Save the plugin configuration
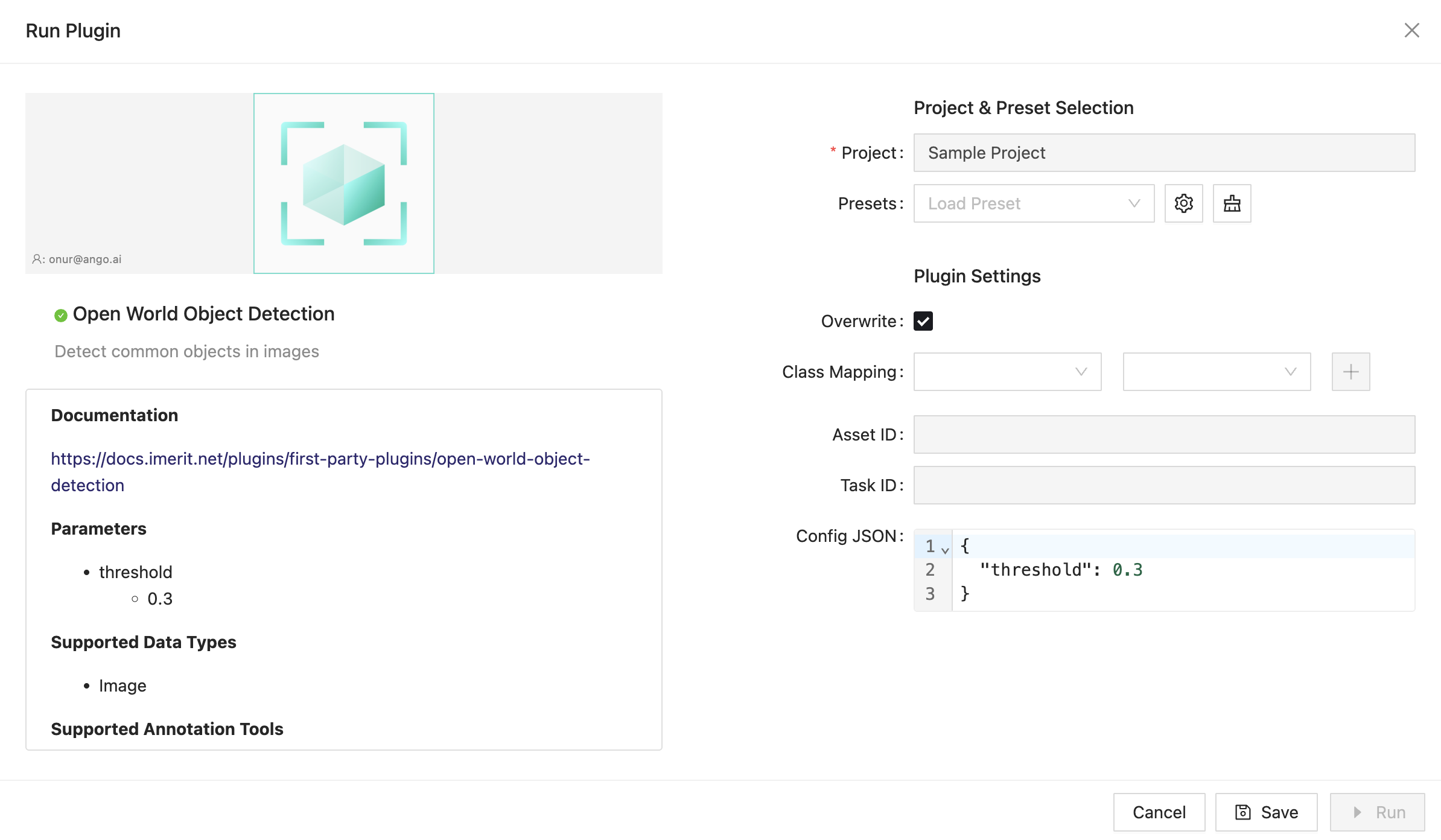 point(1265,812)
